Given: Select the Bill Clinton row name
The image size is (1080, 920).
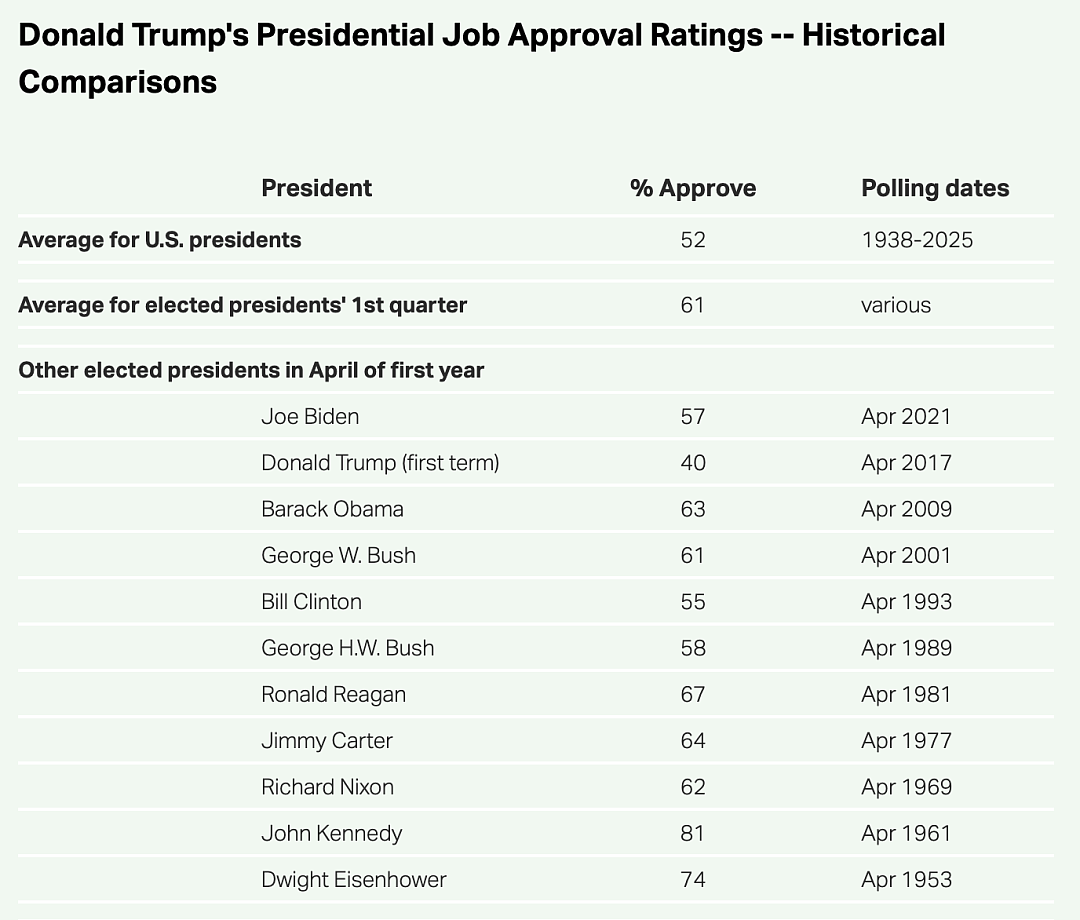Looking at the screenshot, I should pos(311,601).
